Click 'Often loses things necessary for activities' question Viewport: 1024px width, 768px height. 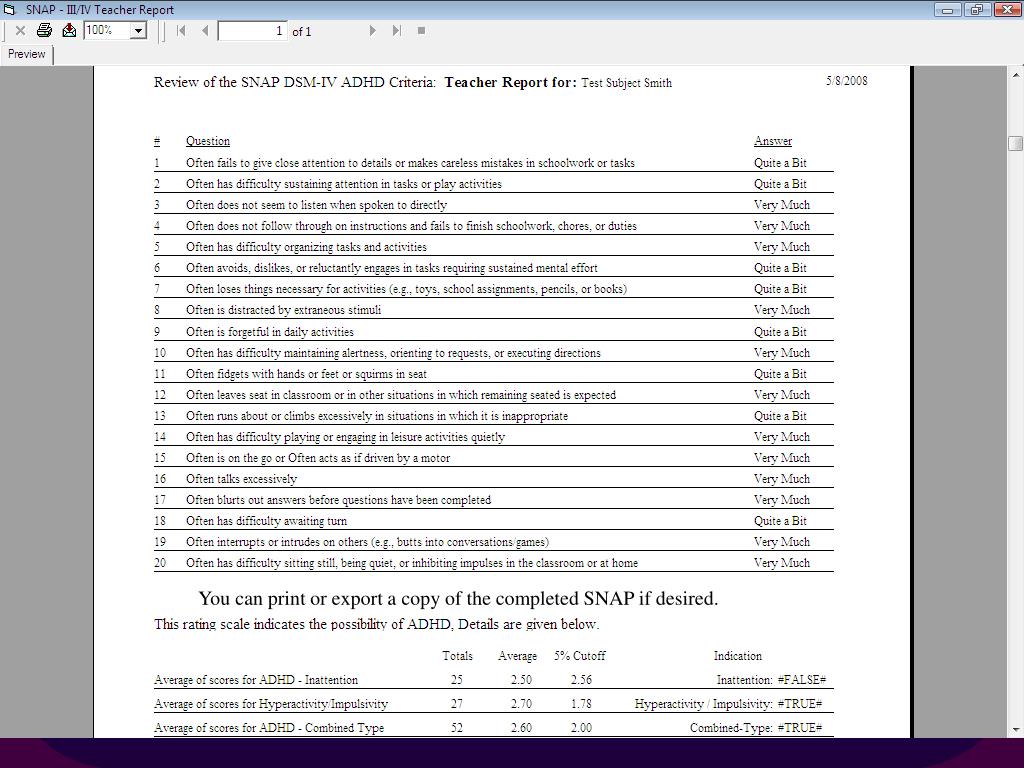coord(406,289)
